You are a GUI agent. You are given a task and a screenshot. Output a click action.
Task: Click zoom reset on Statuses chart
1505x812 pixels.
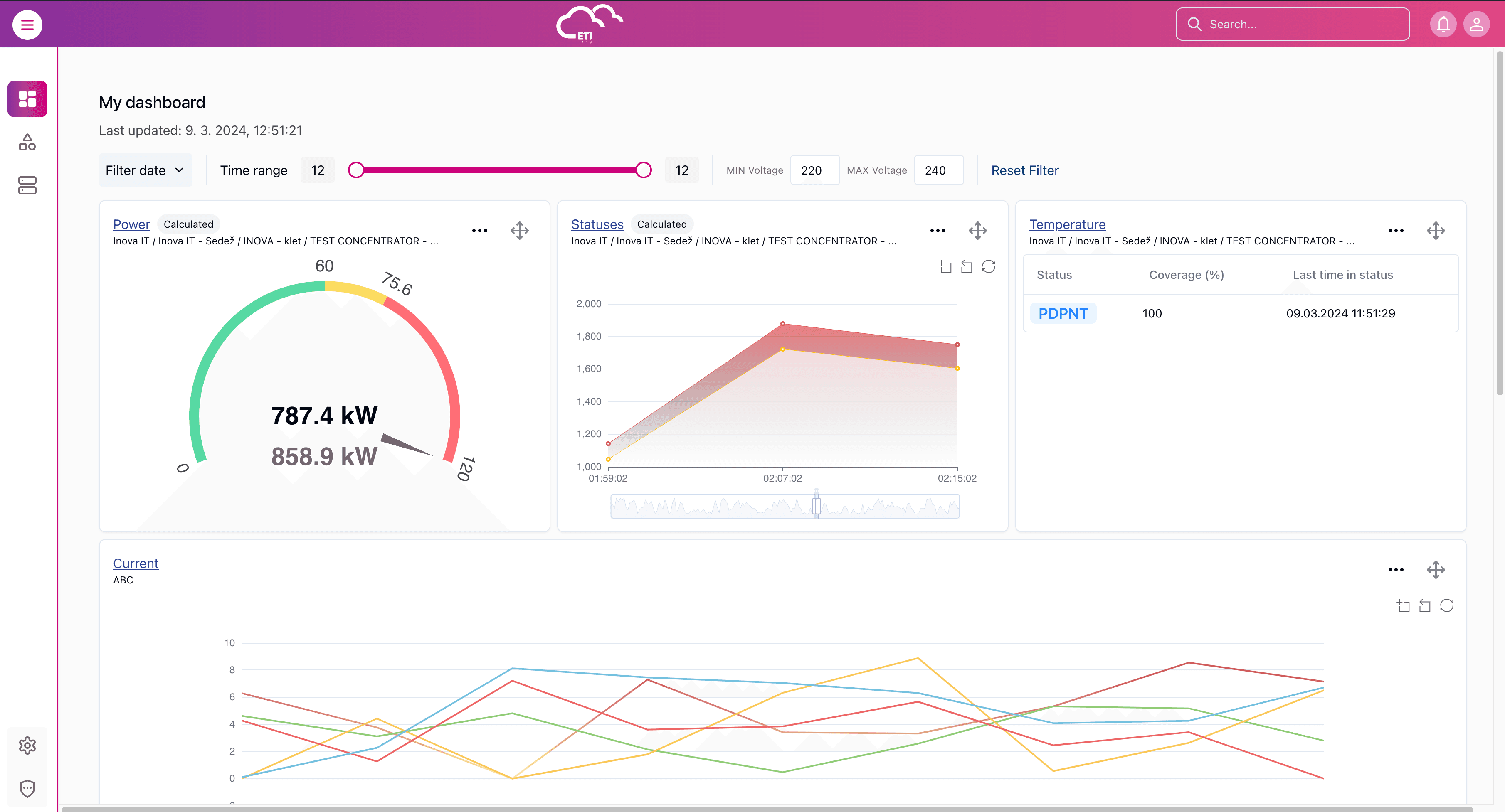tap(967, 267)
